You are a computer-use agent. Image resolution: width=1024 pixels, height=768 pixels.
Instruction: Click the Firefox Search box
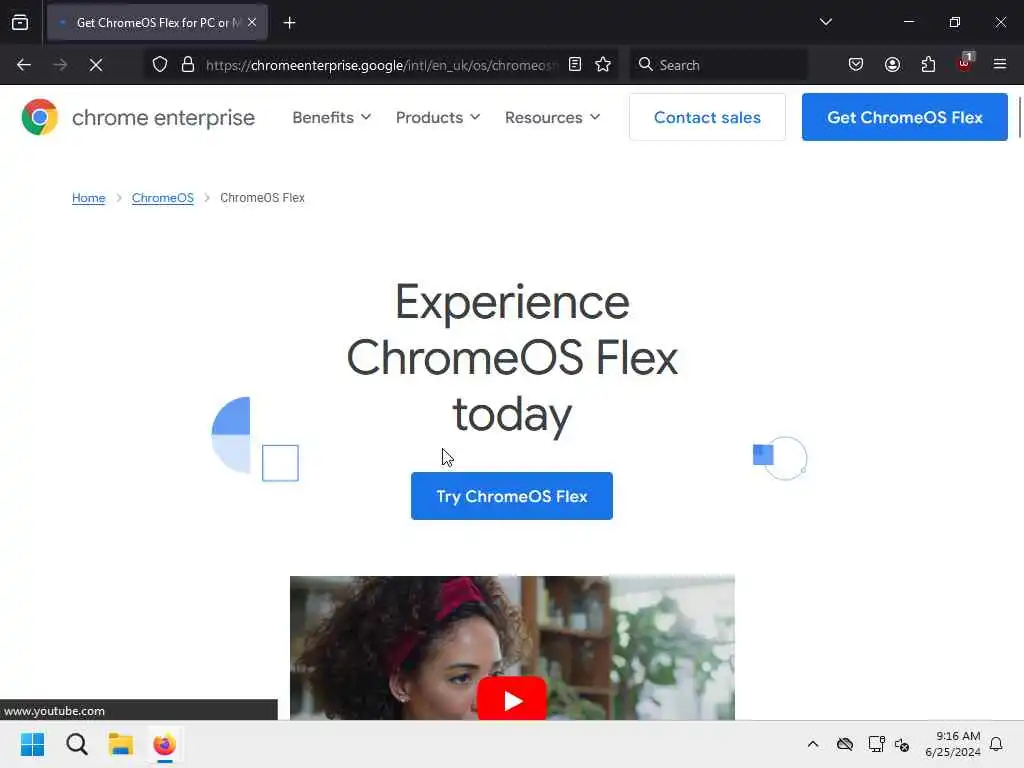point(718,65)
